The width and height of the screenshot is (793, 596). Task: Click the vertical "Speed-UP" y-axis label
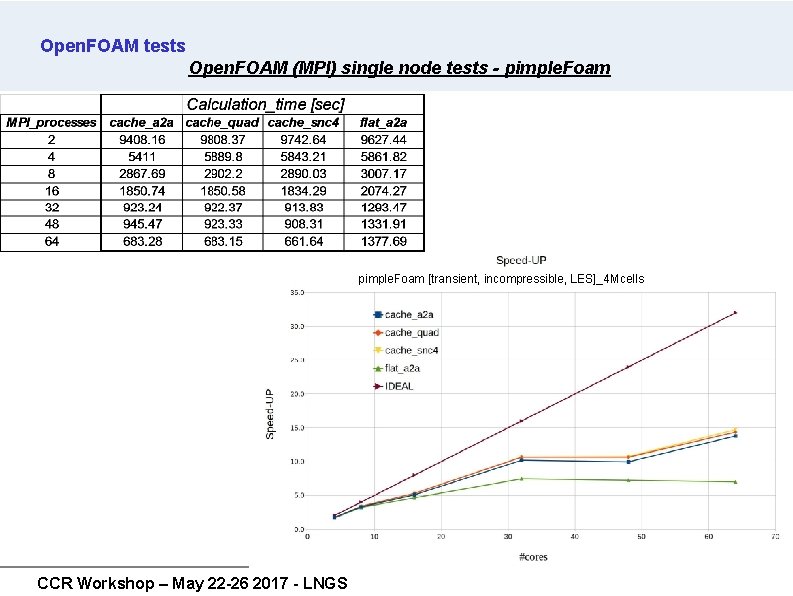(x=270, y=414)
